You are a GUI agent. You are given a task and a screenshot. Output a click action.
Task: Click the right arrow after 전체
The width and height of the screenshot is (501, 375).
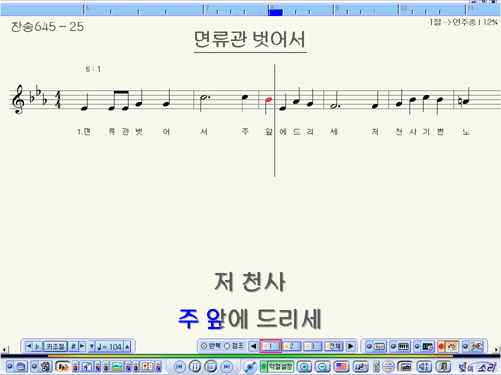[x=351, y=346]
